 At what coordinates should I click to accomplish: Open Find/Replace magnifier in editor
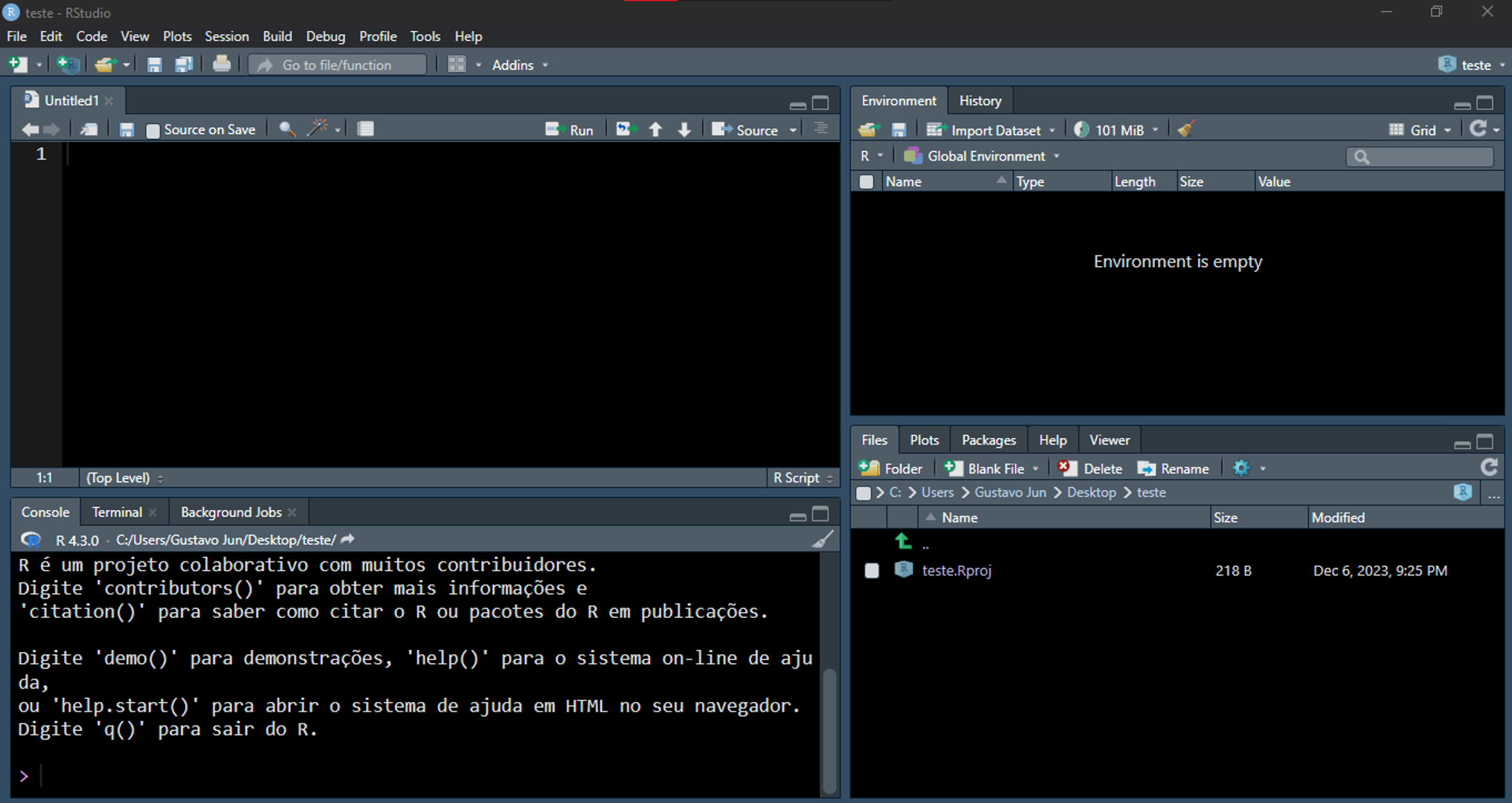(x=286, y=129)
